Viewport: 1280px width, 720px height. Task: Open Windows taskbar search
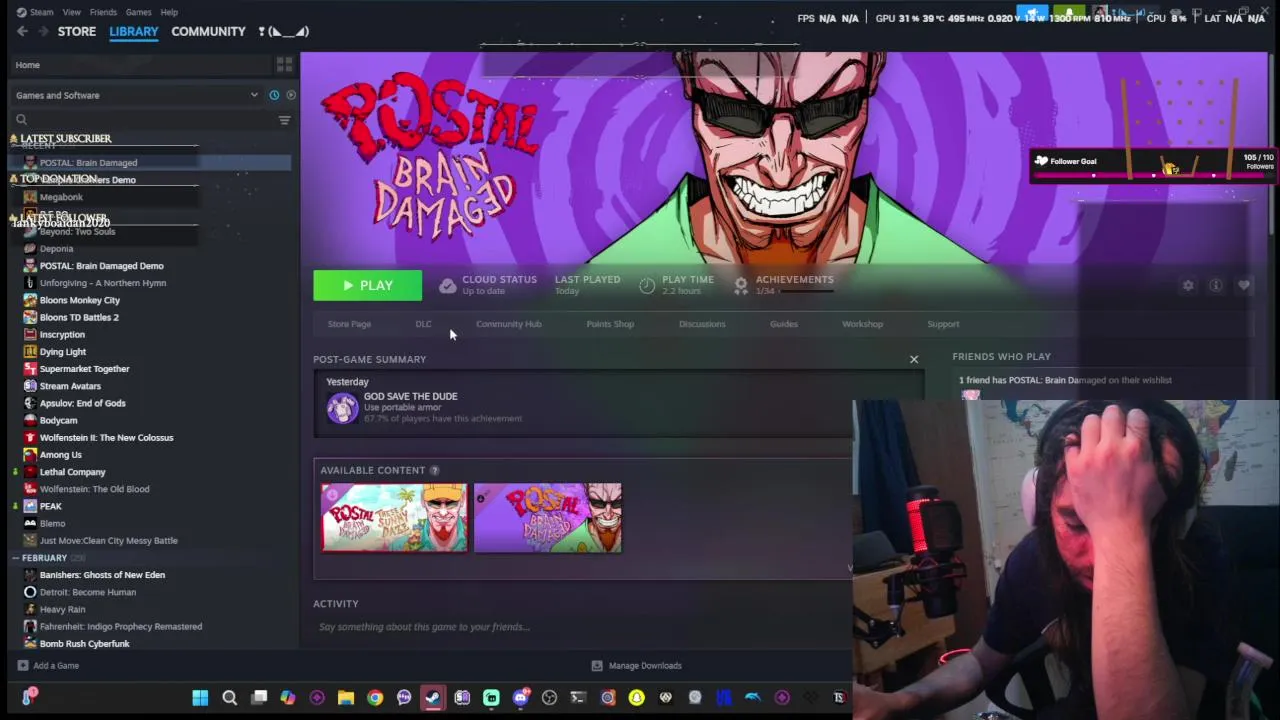(229, 698)
